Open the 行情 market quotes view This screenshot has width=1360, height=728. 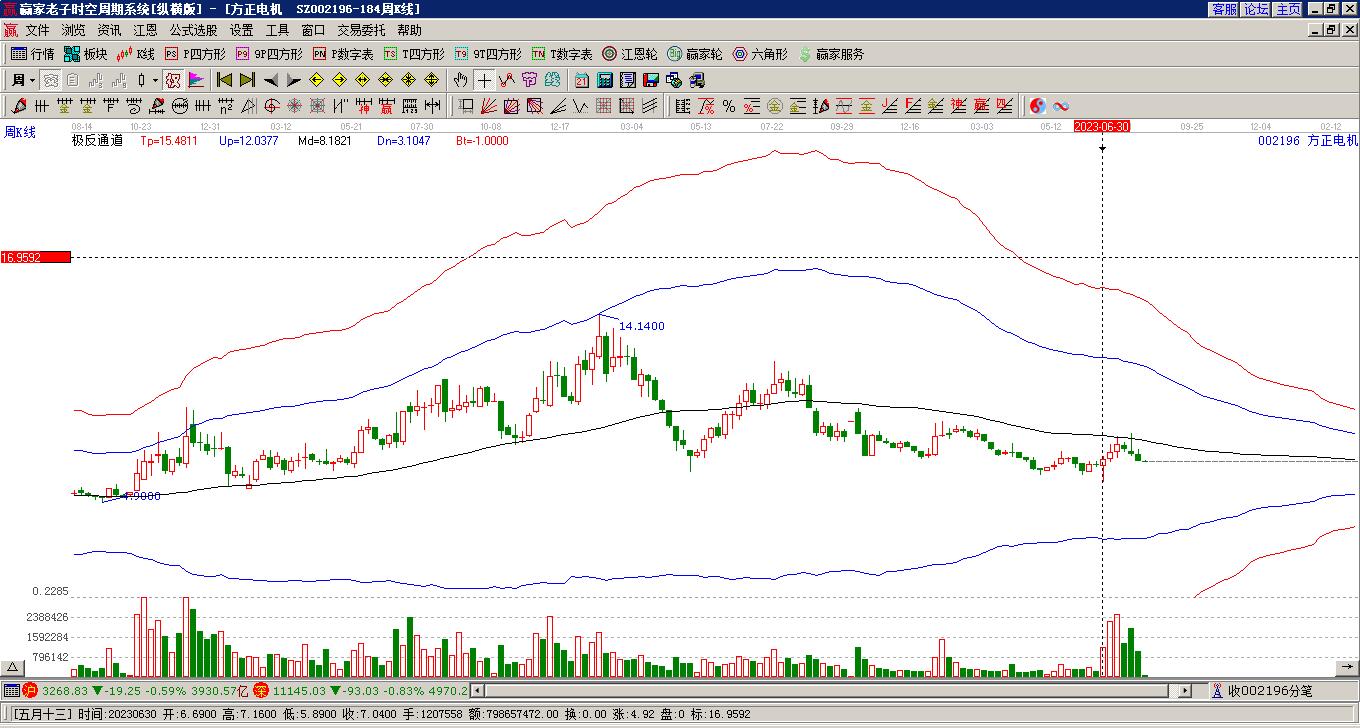pos(32,54)
